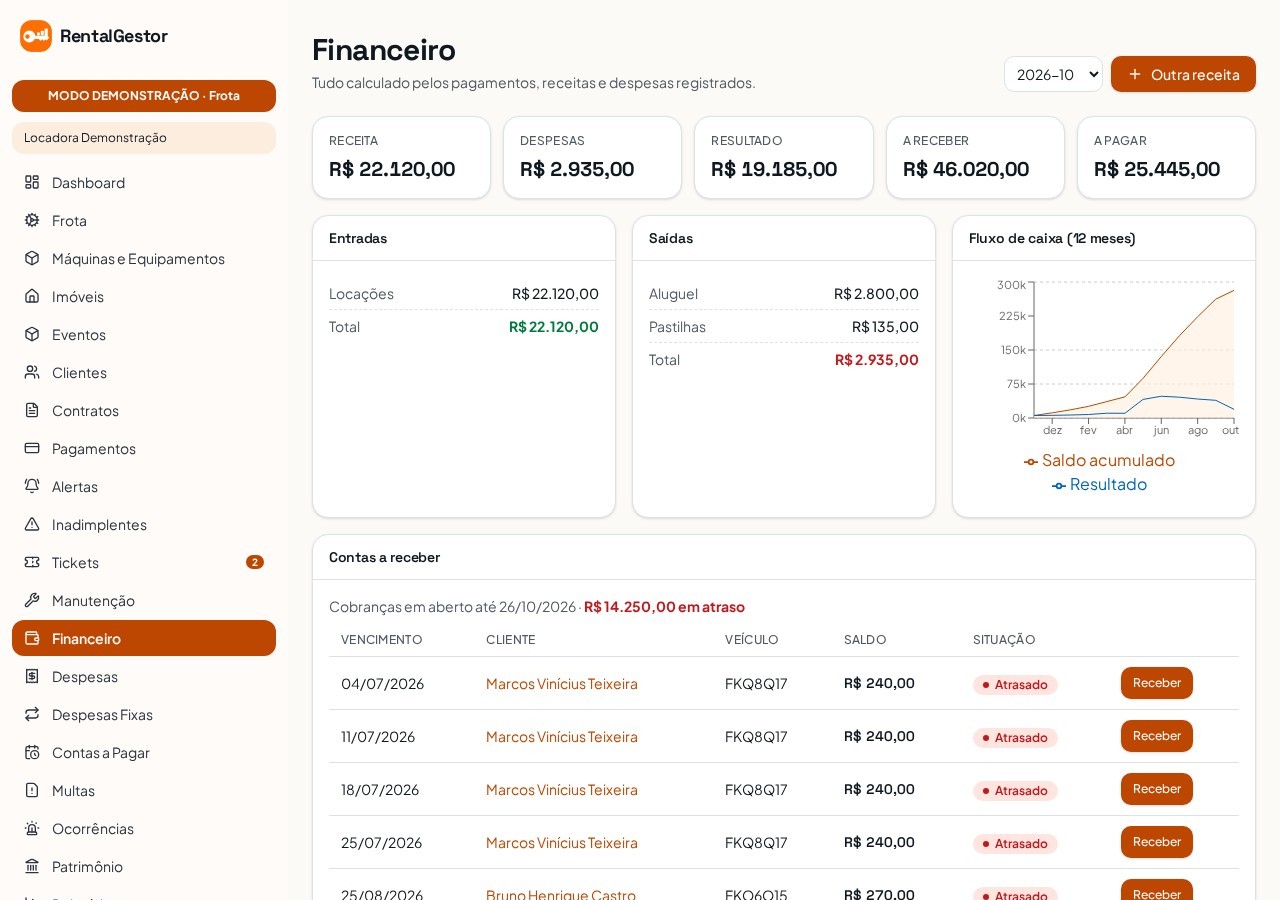
Task: Open Marcos Vinícius Teixeira link on 11/07/2026 row
Action: pyautogui.click(x=562, y=736)
